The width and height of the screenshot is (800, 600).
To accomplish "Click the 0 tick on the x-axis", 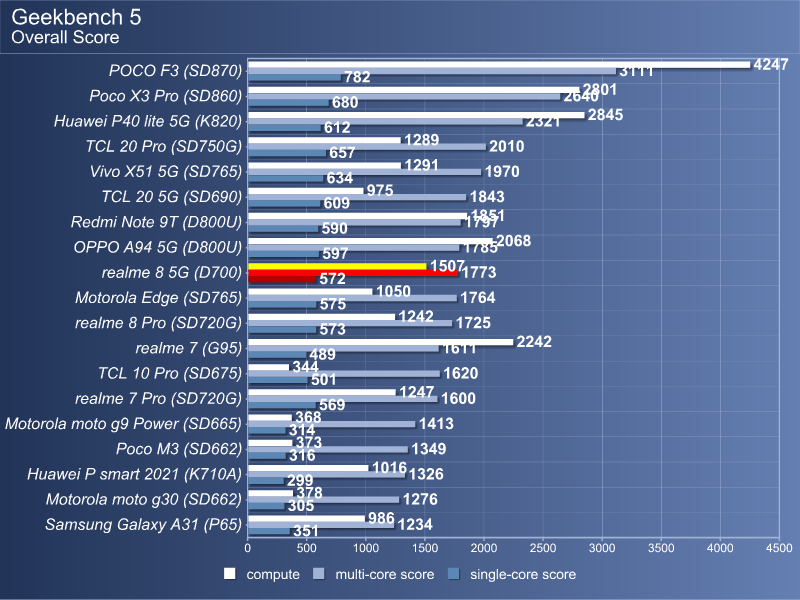I will coord(247,548).
